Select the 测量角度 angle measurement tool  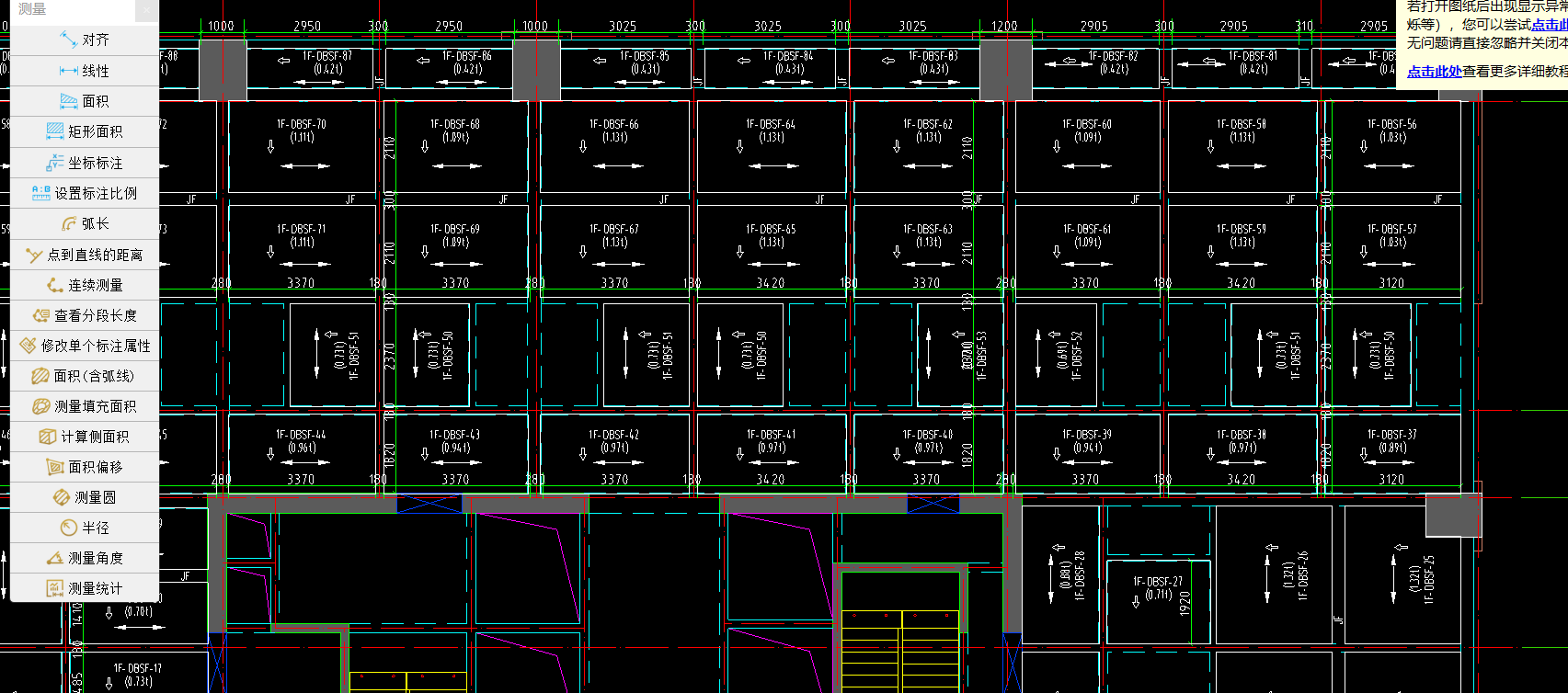[x=85, y=558]
